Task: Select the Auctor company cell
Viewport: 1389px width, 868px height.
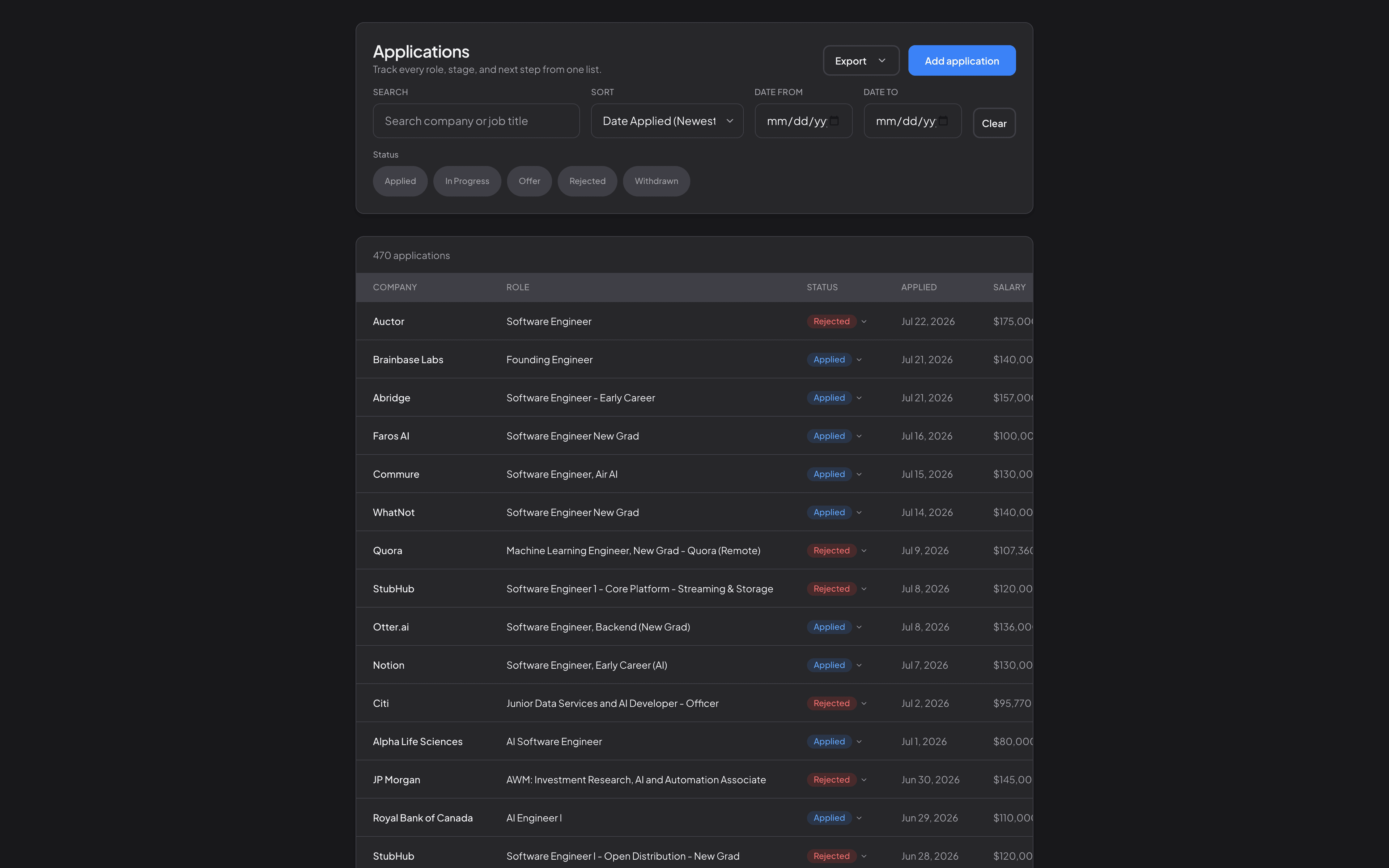Action: (388, 322)
